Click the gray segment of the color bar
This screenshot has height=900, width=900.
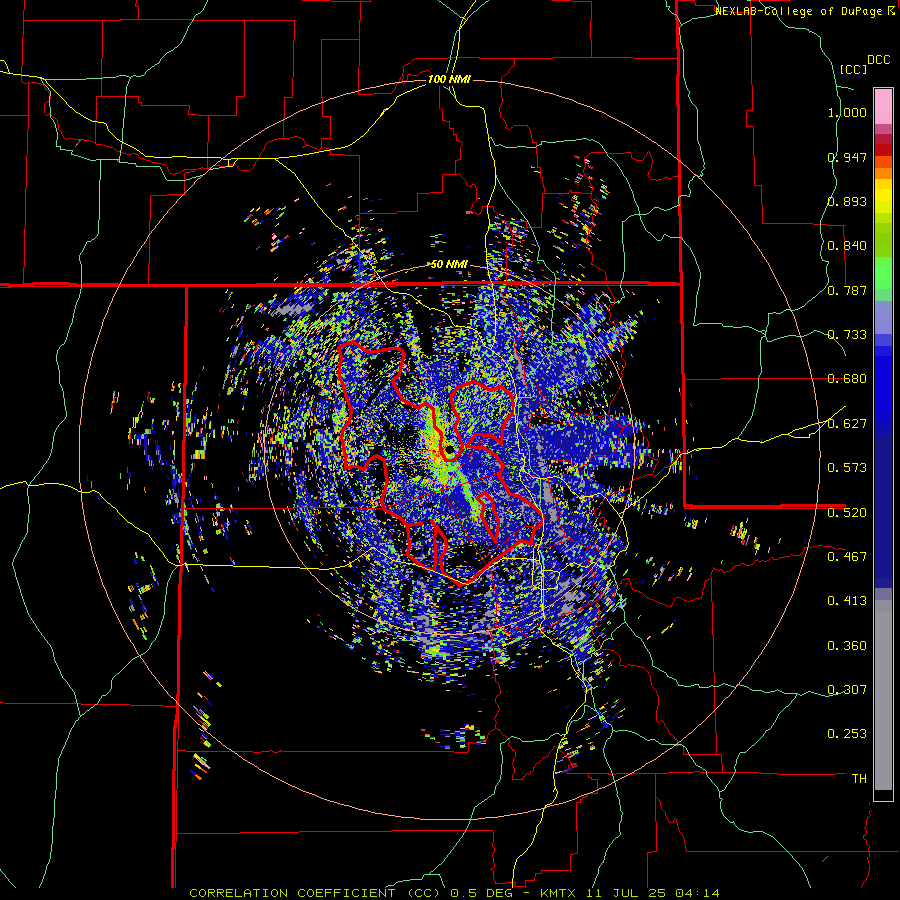[x=883, y=695]
